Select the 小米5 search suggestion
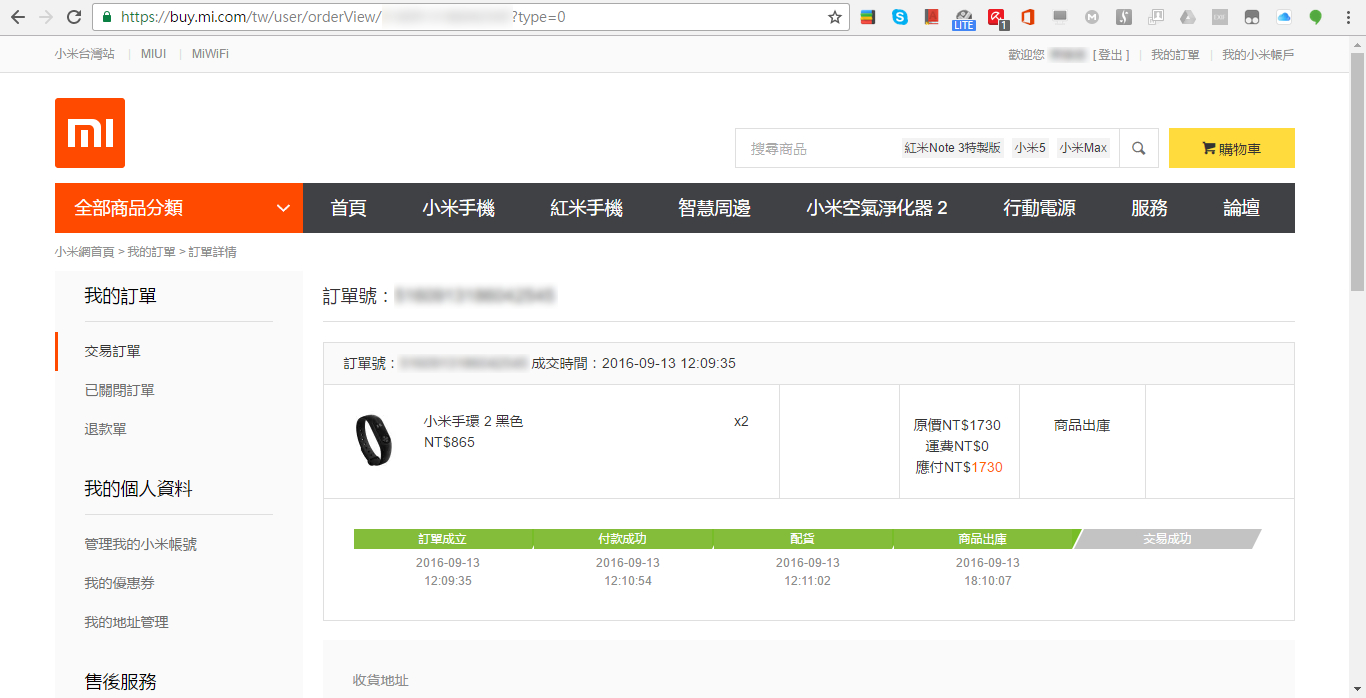Viewport: 1366px width, 698px height. pos(1030,148)
